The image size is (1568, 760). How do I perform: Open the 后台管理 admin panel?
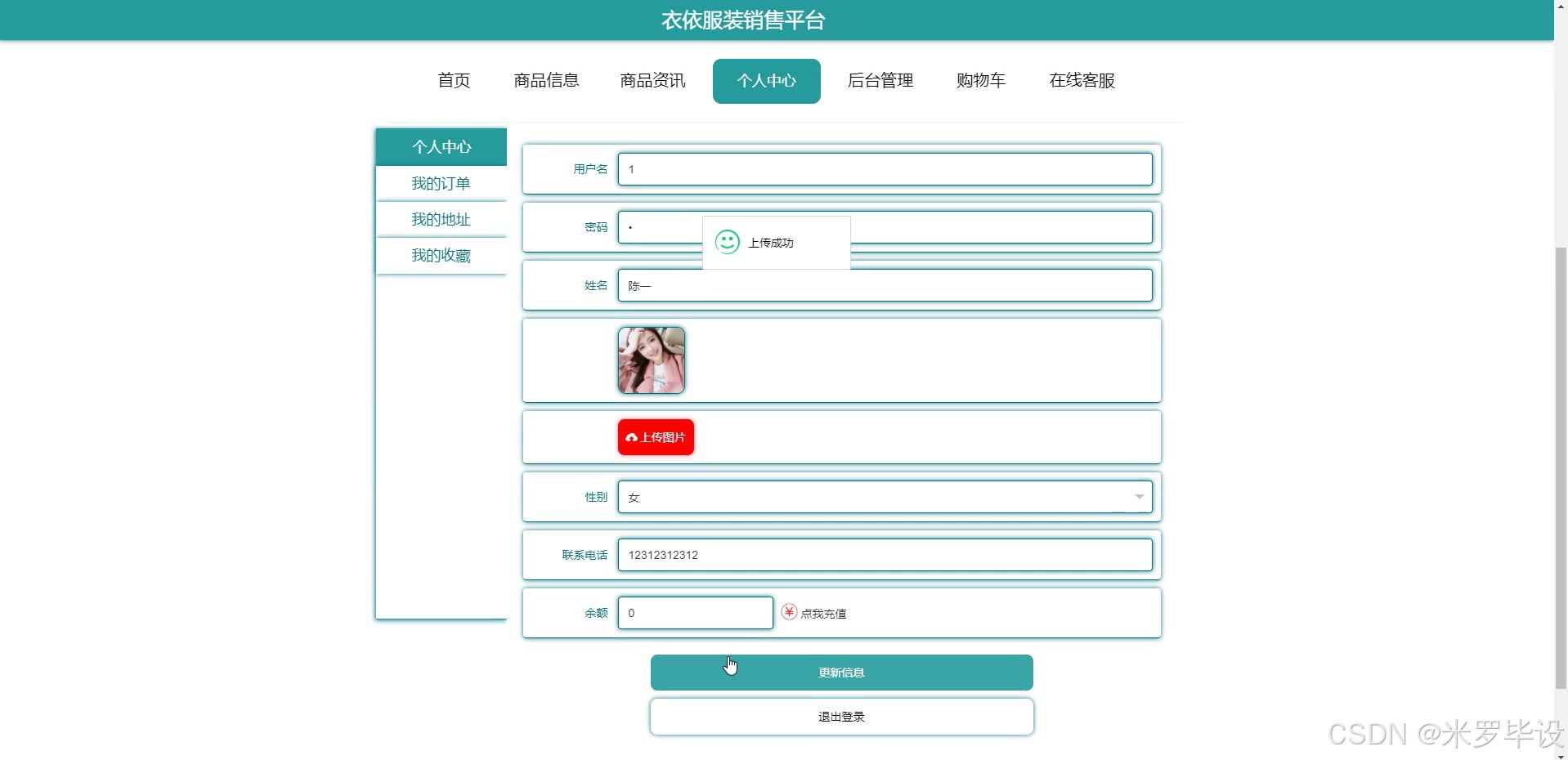tap(880, 80)
